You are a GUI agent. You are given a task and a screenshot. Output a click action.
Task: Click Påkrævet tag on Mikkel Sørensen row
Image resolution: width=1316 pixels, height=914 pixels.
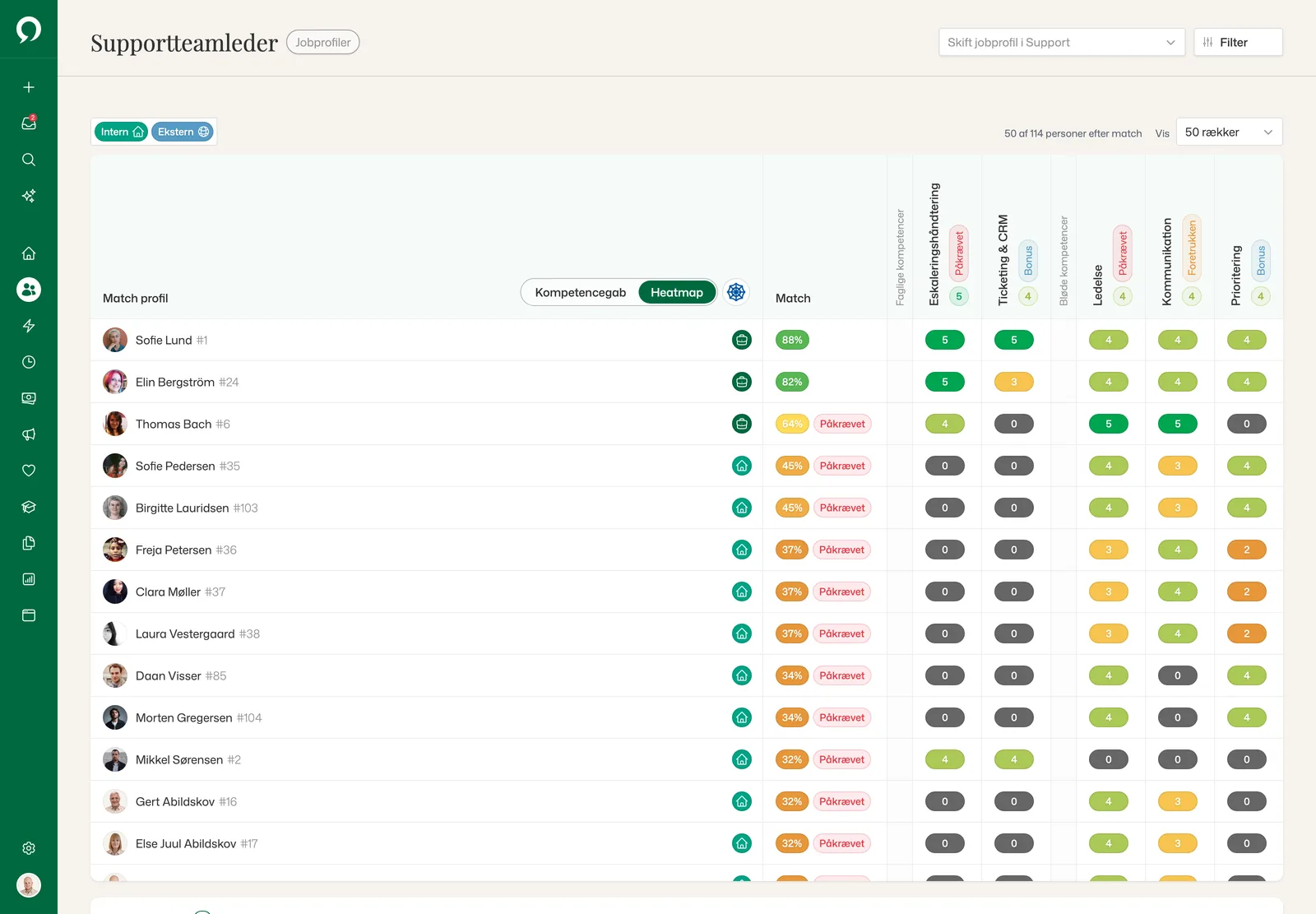(841, 759)
